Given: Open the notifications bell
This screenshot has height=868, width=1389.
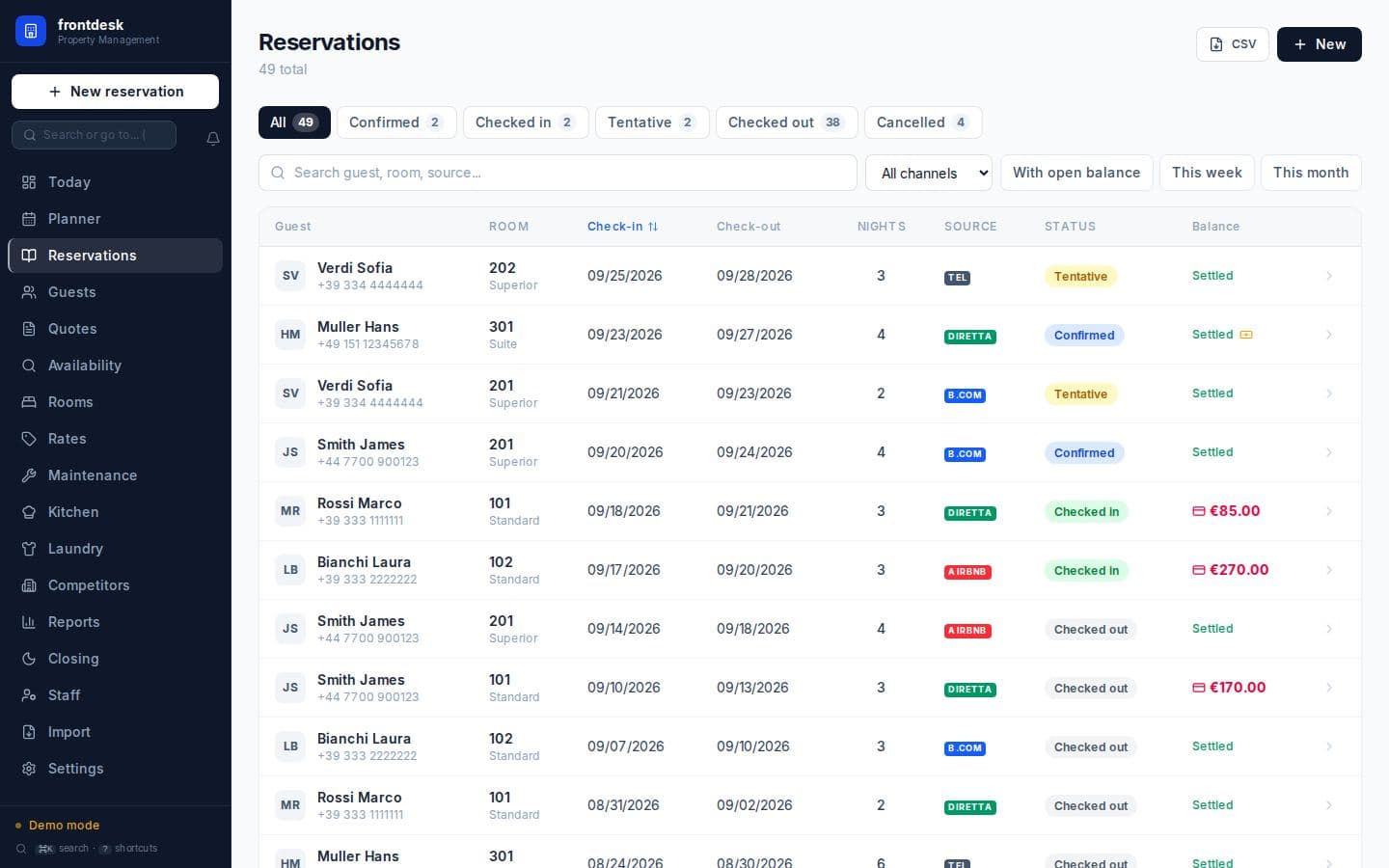Looking at the screenshot, I should click(213, 138).
